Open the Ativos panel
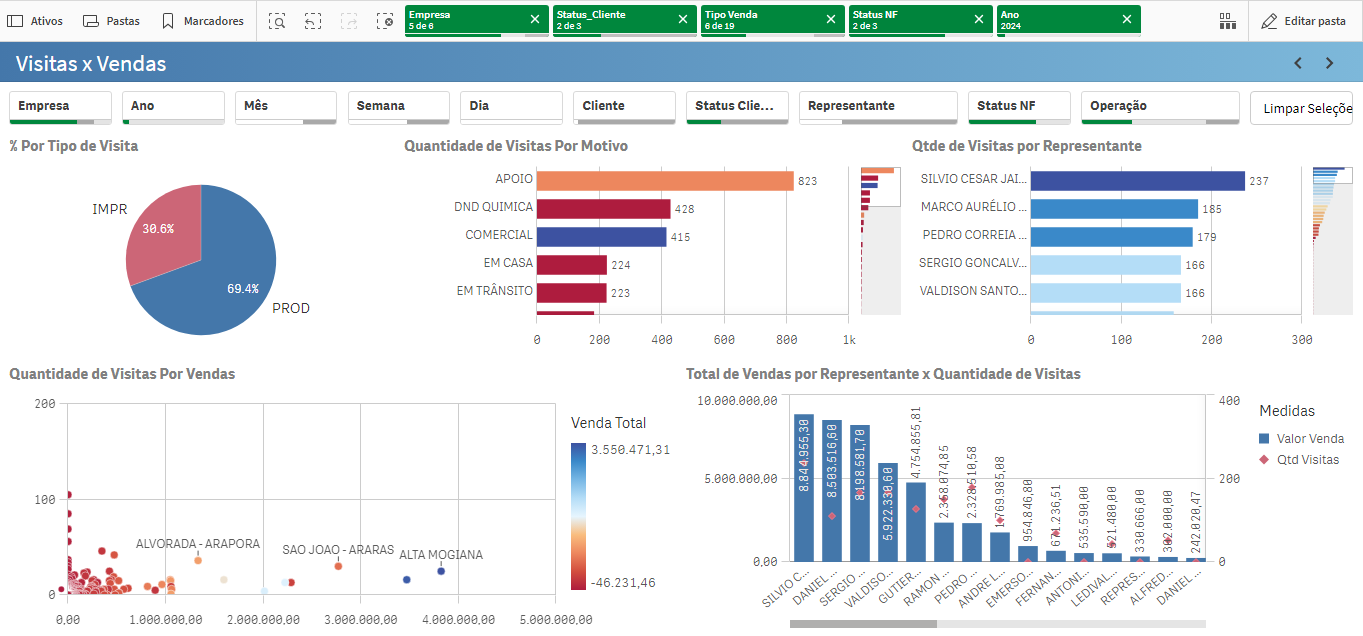 (x=35, y=21)
